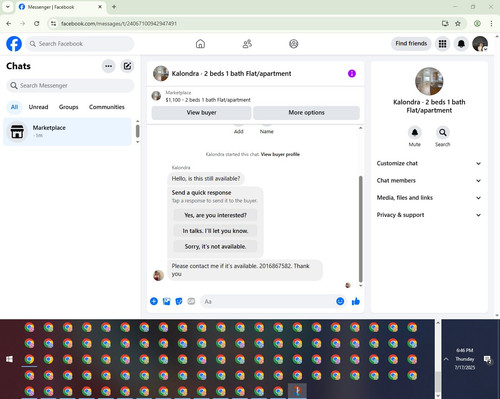Show hidden tray icons chevron

[446, 359]
